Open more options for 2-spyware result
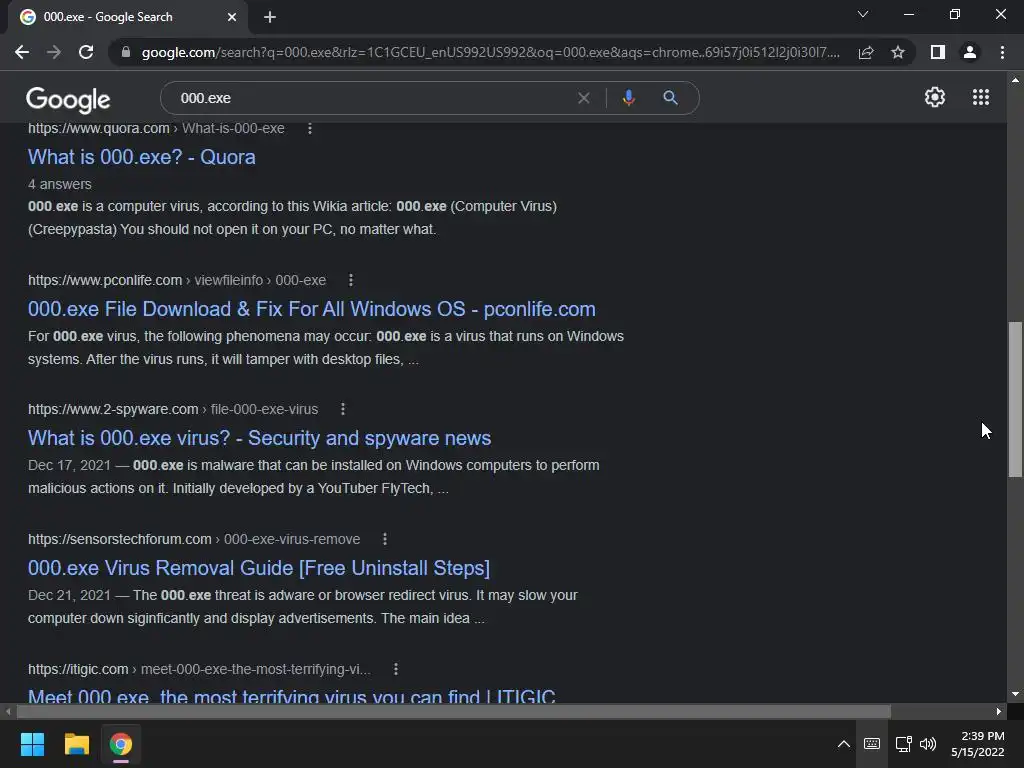The height and width of the screenshot is (768, 1024). point(343,409)
